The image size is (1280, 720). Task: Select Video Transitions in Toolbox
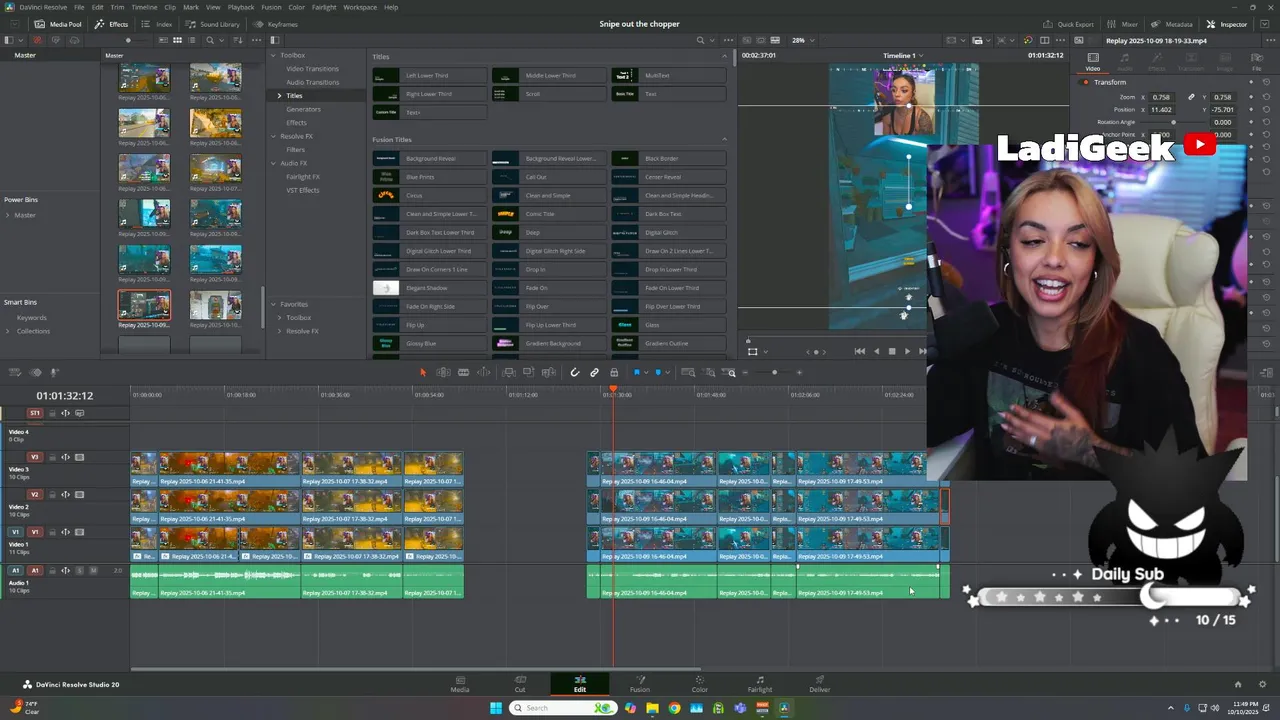(x=312, y=68)
